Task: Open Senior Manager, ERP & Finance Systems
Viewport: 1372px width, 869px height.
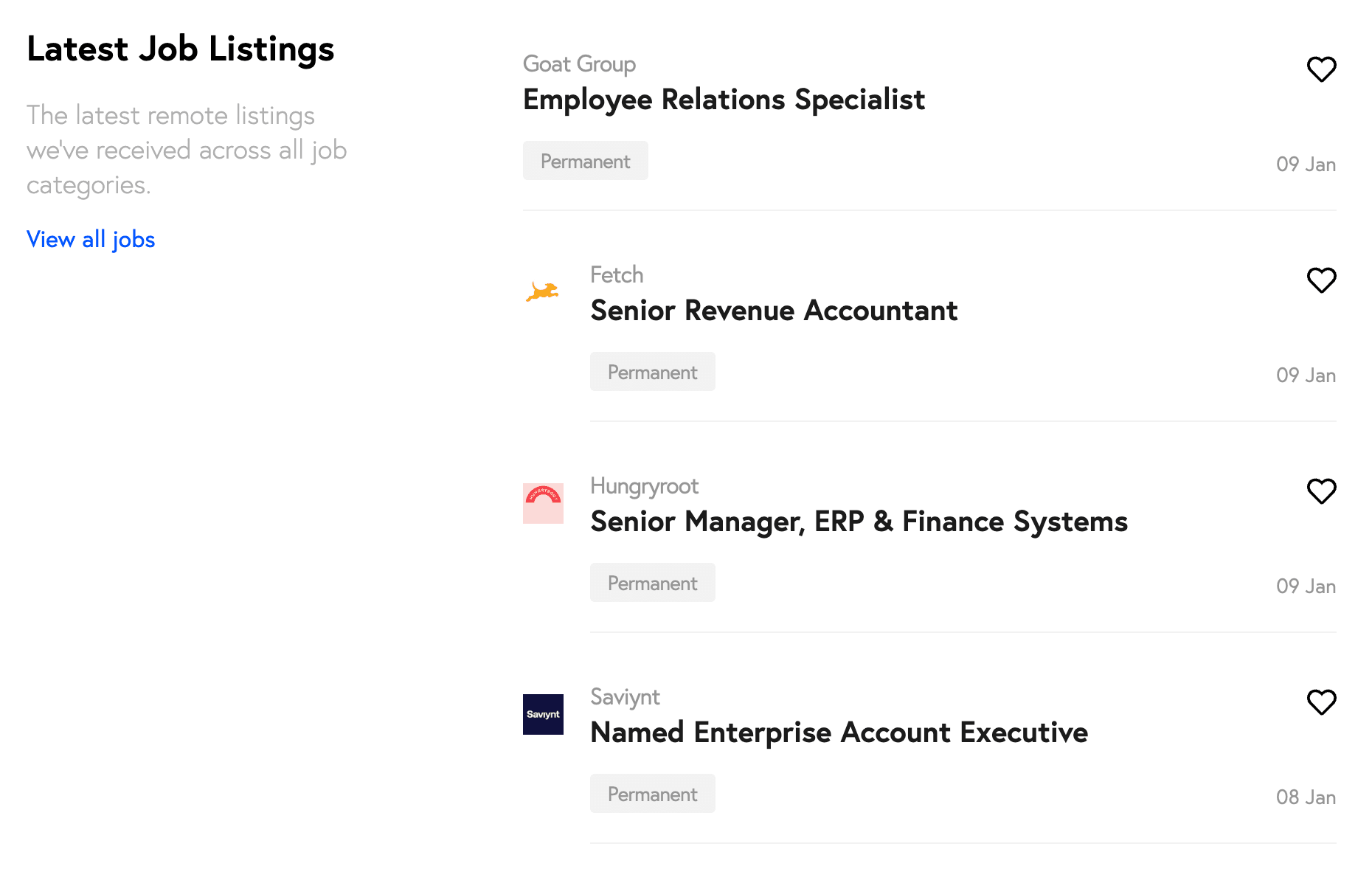Action: pos(859,522)
